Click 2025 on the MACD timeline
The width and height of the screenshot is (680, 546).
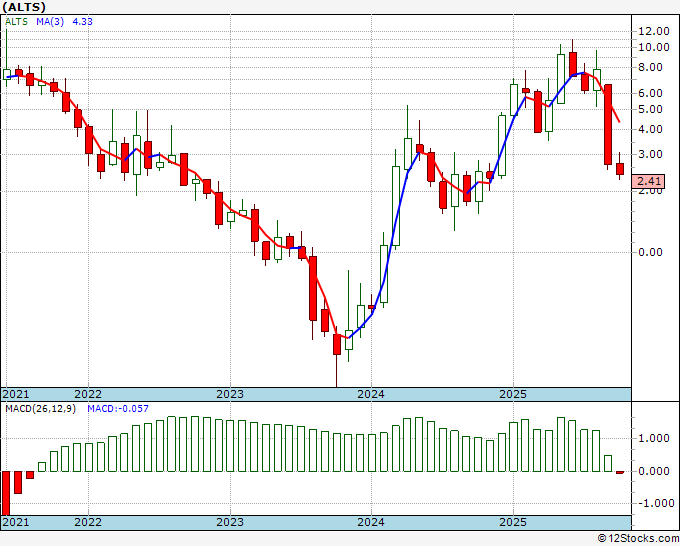pos(513,522)
